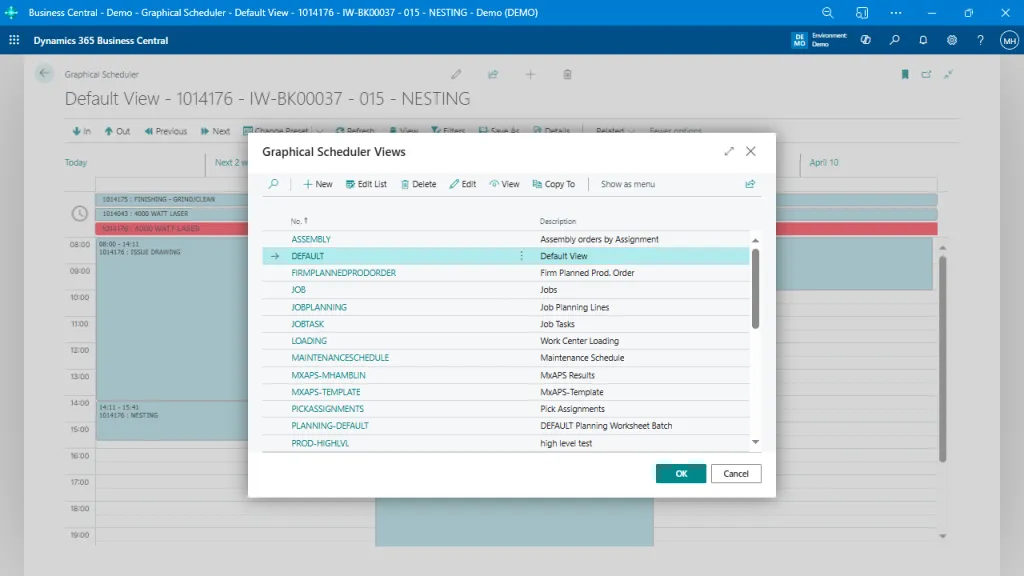Viewport: 1024px width, 576px height.
Task: Share the views list via share icon
Action: (x=750, y=184)
